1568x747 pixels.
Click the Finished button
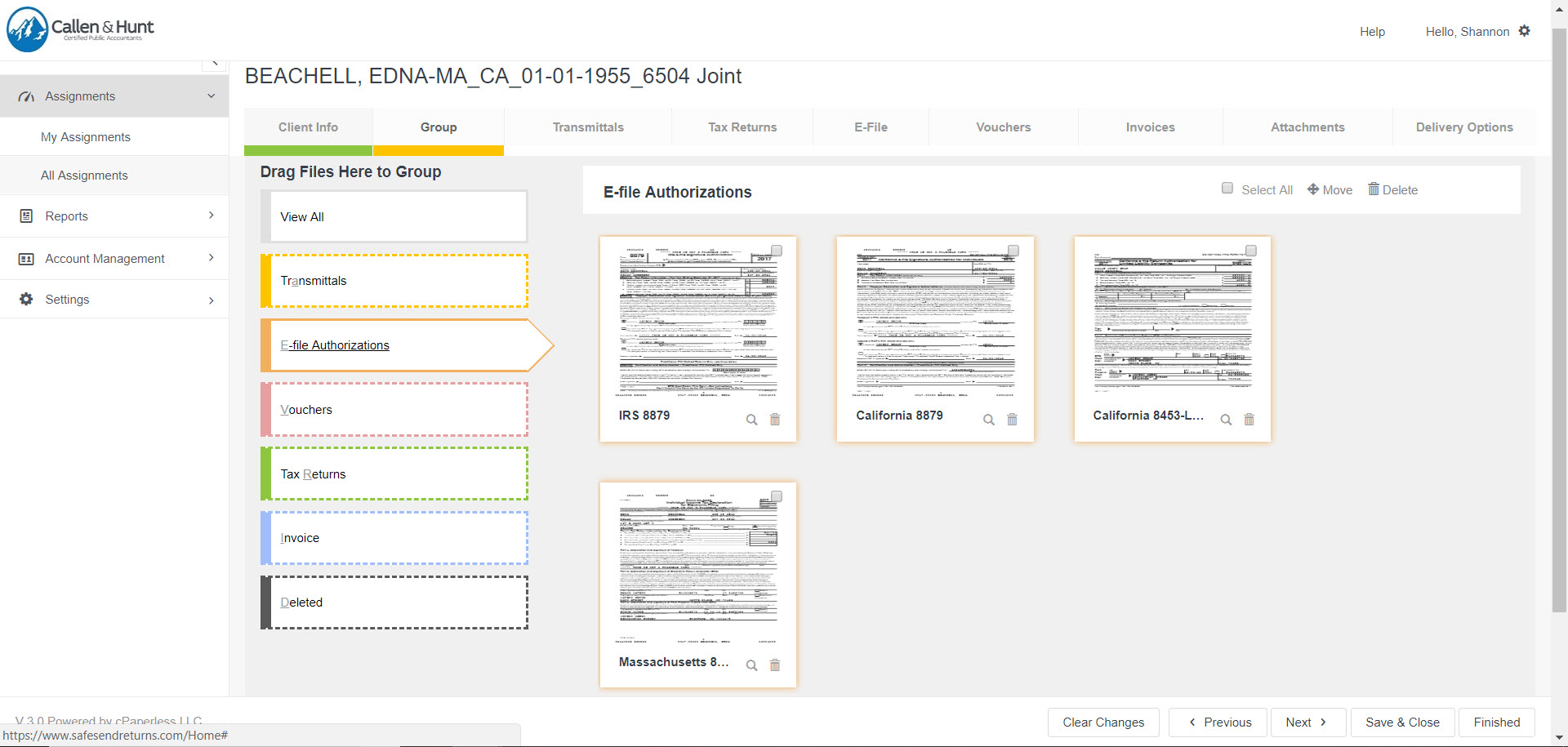[x=1496, y=722]
